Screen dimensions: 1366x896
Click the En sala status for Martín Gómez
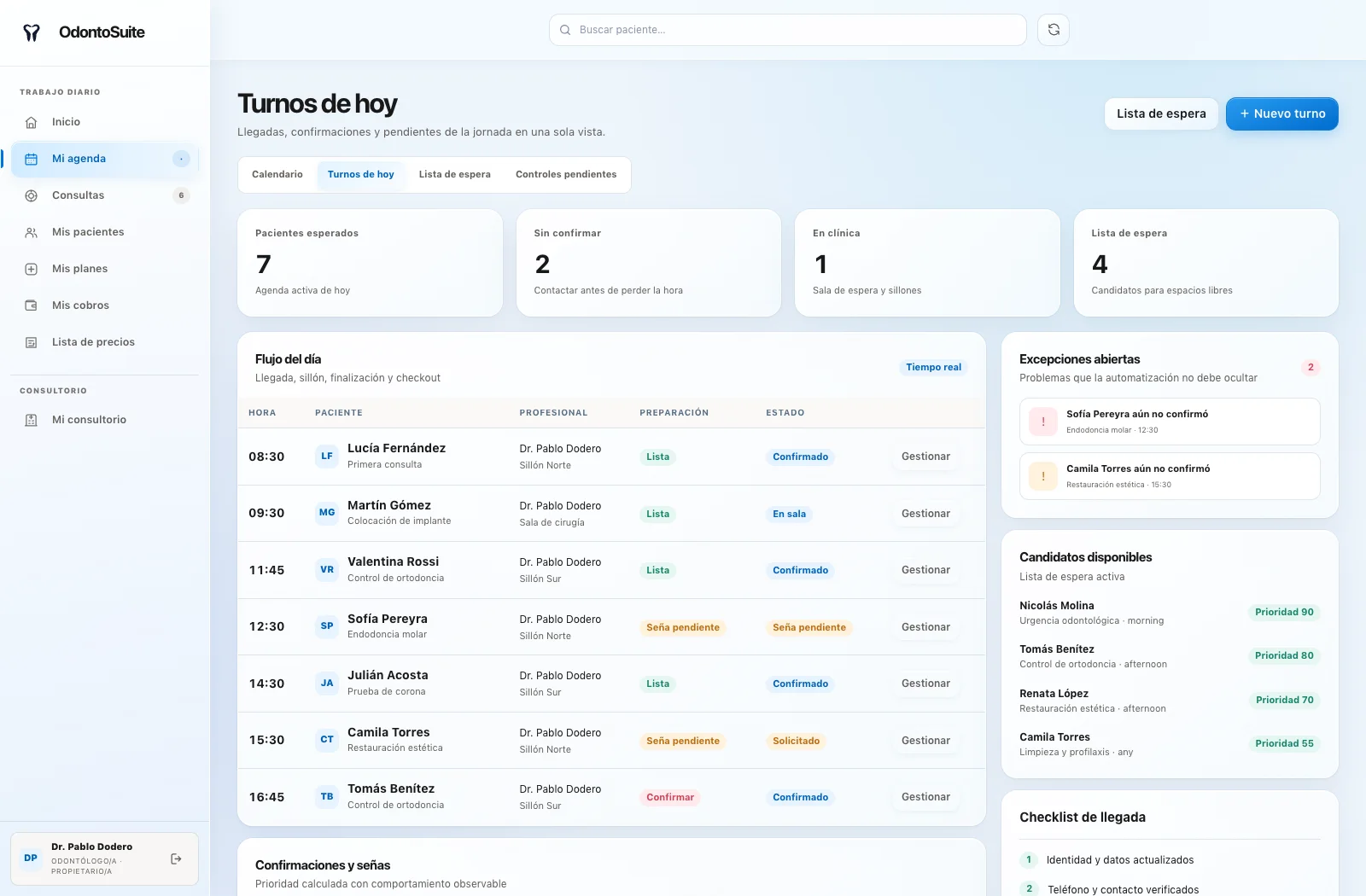790,514
